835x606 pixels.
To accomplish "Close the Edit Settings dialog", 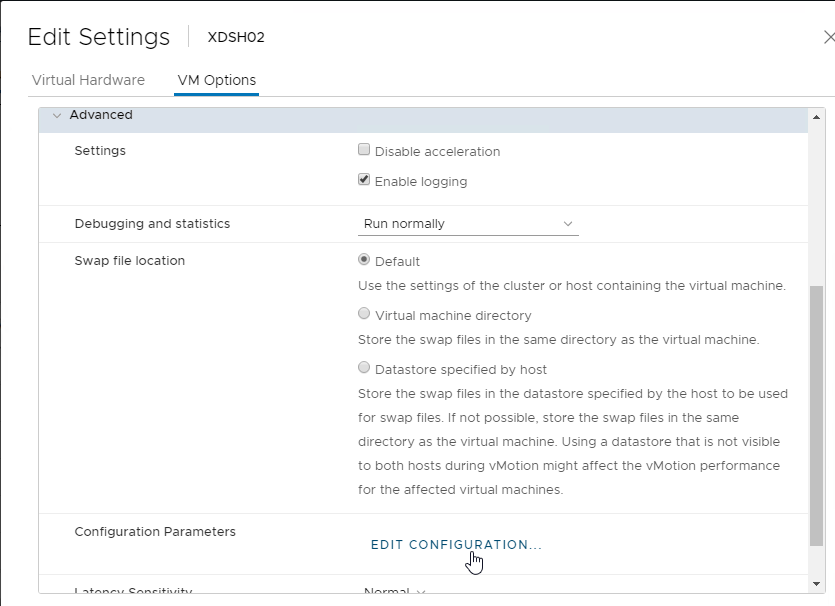I will [x=829, y=37].
